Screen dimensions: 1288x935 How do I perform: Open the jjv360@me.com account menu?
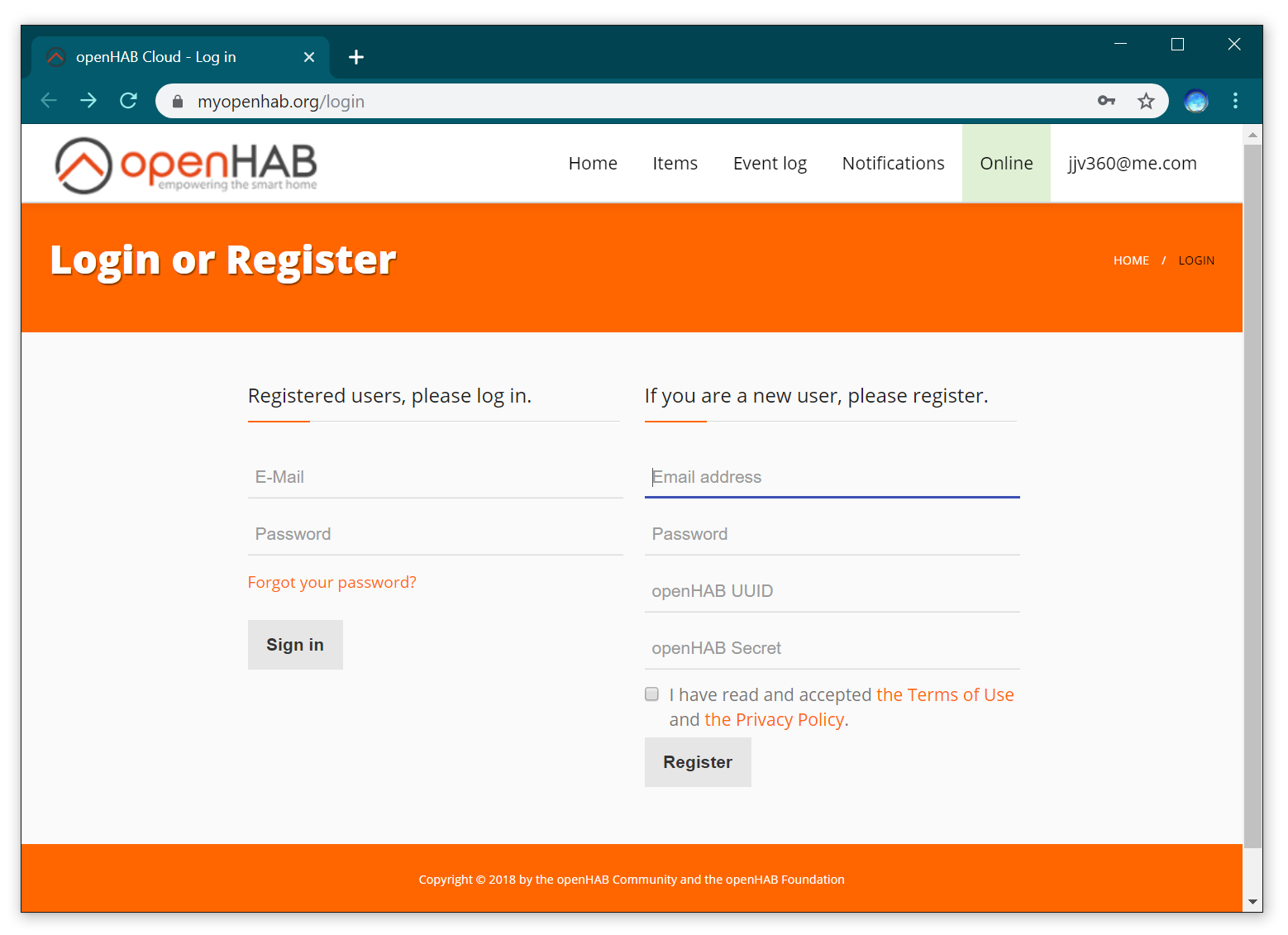point(1132,164)
